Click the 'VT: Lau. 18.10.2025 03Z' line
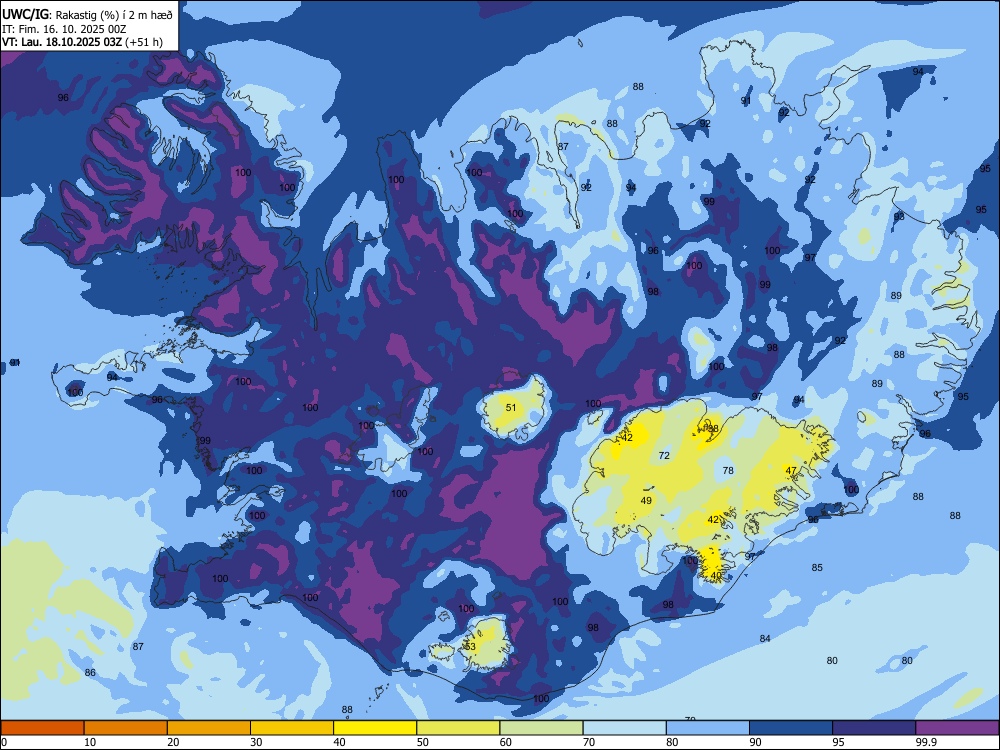Screen dimensions: 1000x750 point(61,42)
